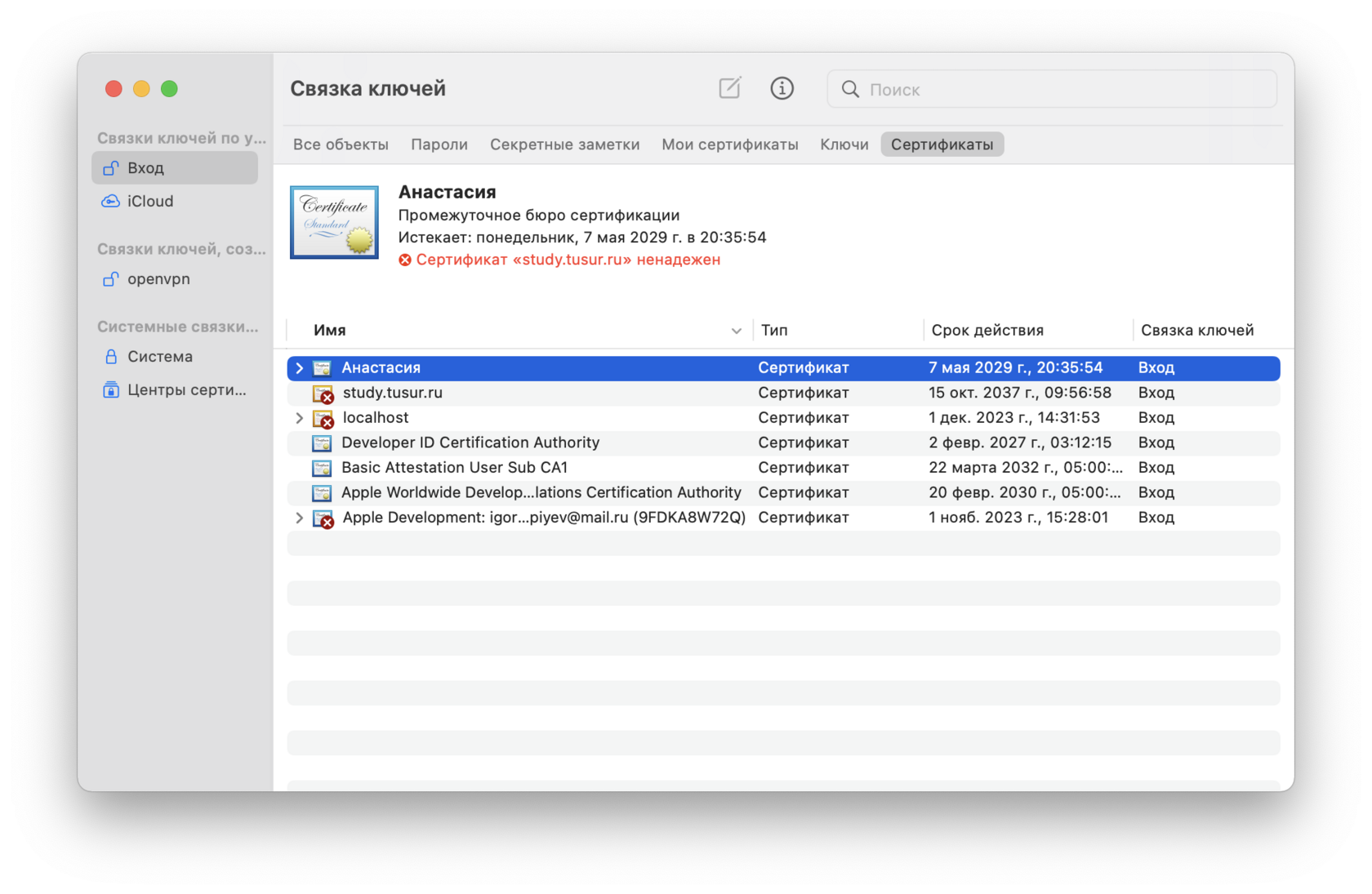Select the iCloud keychain in sidebar

[x=175, y=201]
